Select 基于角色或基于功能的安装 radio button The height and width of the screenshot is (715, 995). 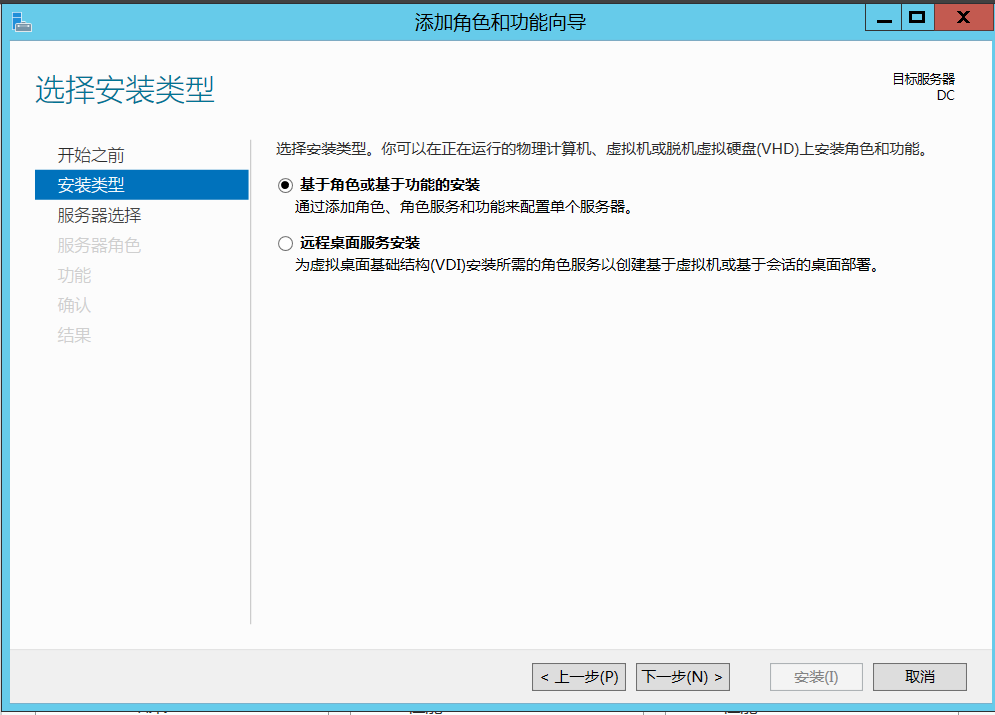point(286,185)
